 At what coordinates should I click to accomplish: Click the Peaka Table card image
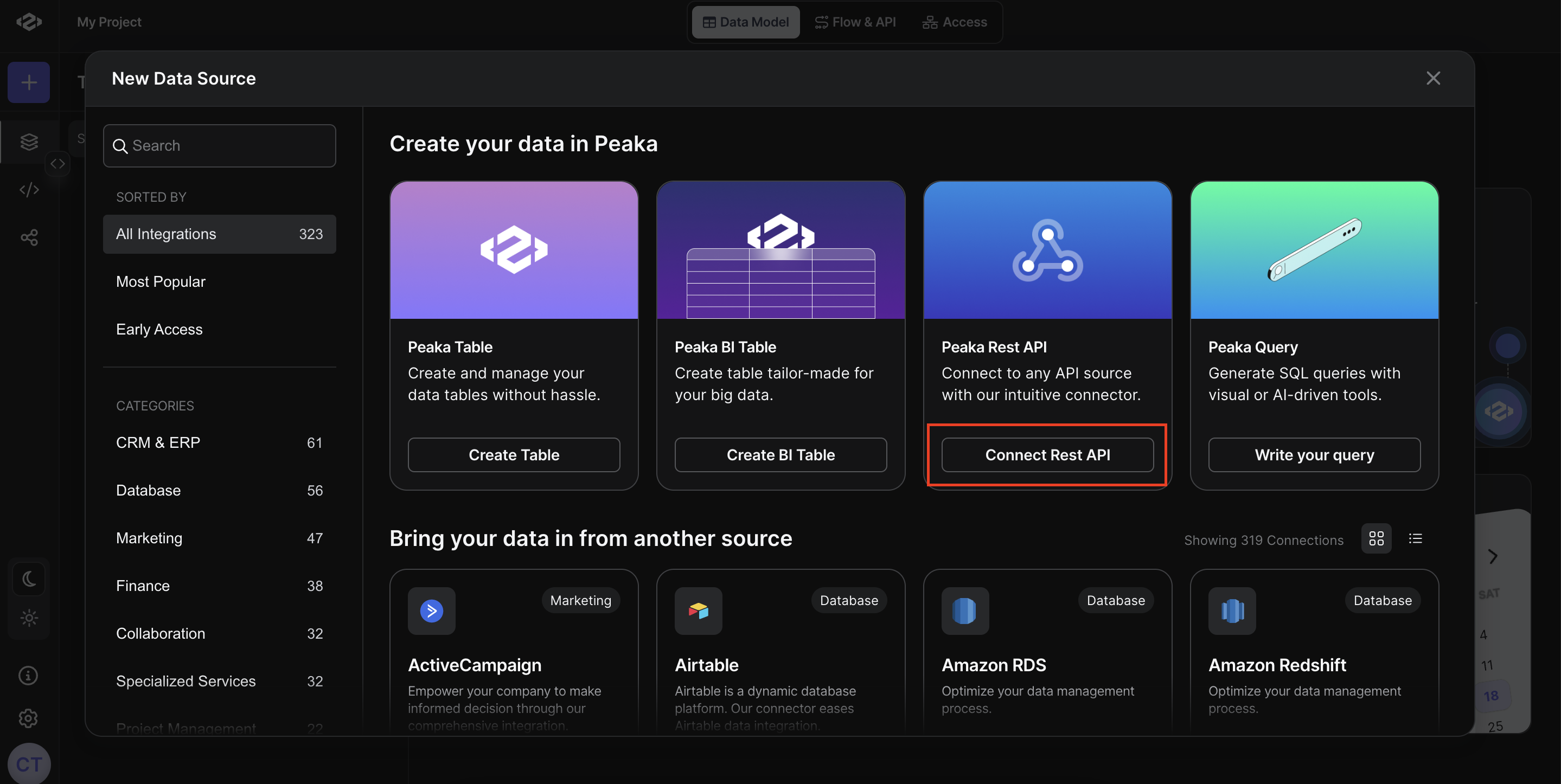[x=514, y=250]
